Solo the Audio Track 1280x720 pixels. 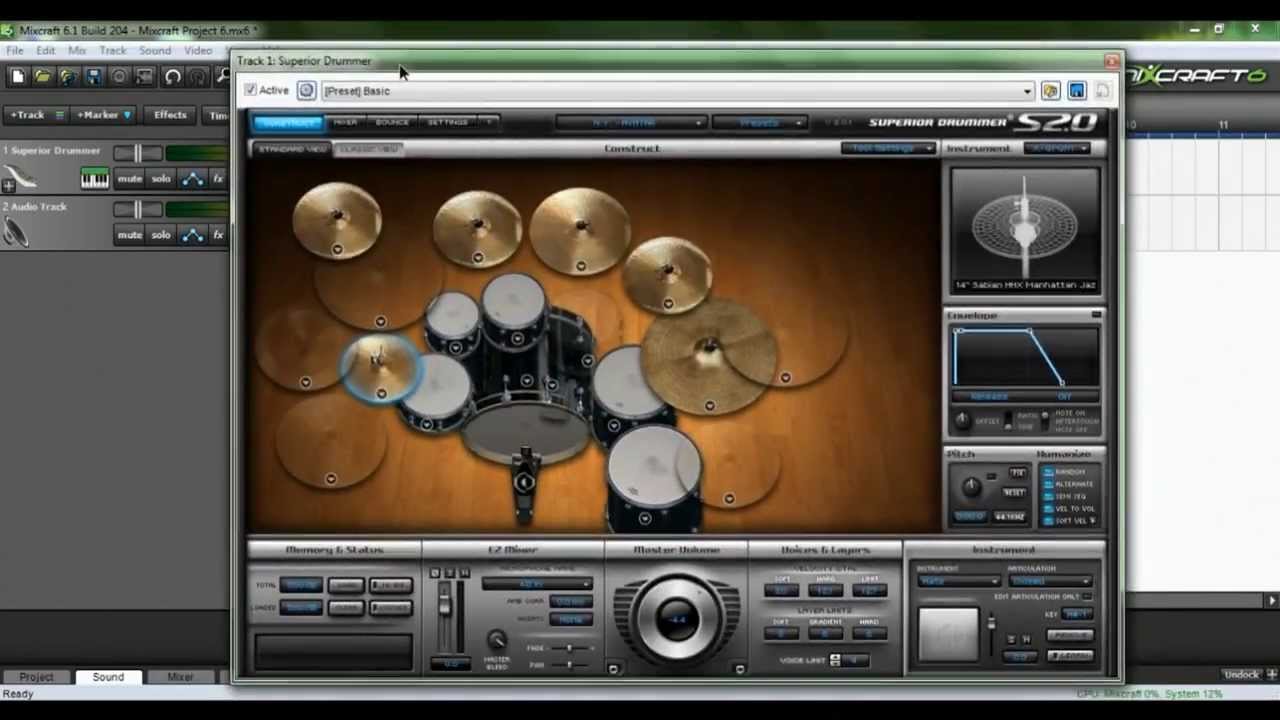pyautogui.click(x=161, y=235)
